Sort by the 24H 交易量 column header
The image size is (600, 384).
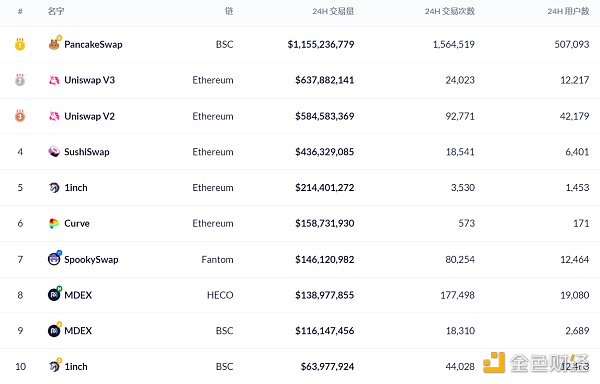[x=333, y=11]
